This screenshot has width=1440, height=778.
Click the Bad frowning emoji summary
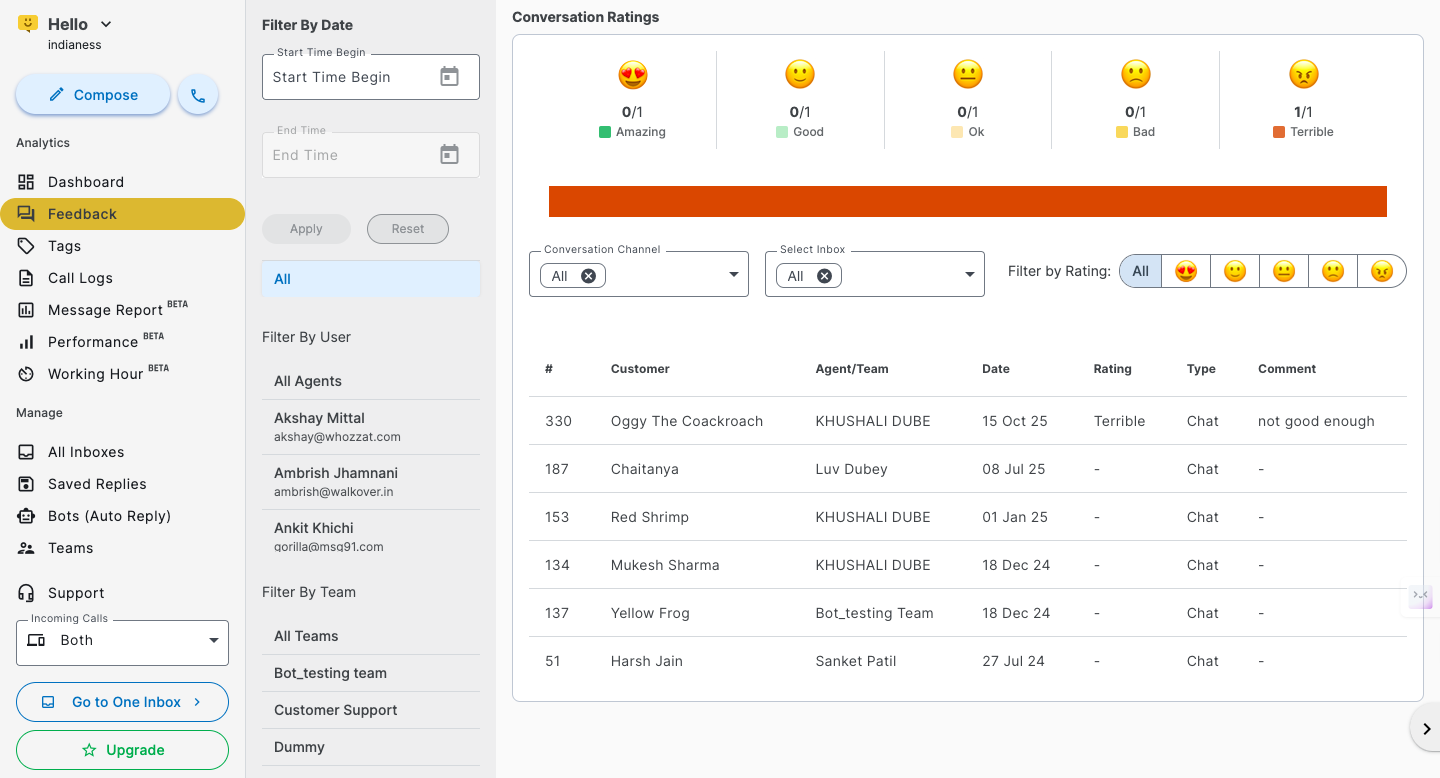[1136, 75]
